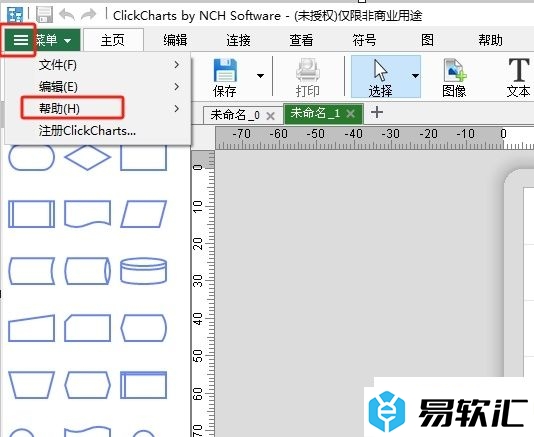This screenshot has height=437, width=534.
Task: Select the manual operation trapezoid shape
Action: pos(31,385)
